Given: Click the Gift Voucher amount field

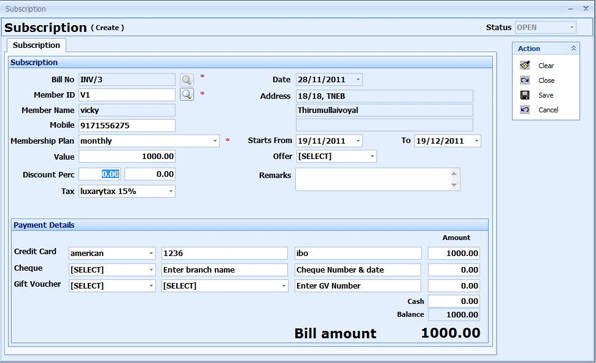Looking at the screenshot, I should [x=454, y=286].
